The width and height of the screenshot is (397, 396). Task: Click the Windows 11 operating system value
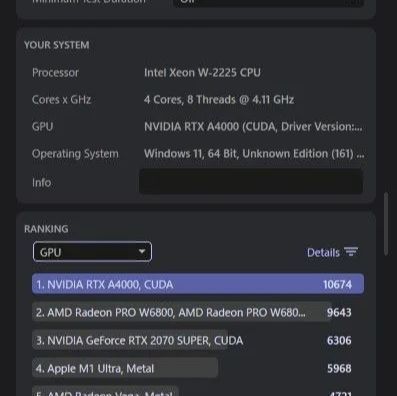(254, 154)
